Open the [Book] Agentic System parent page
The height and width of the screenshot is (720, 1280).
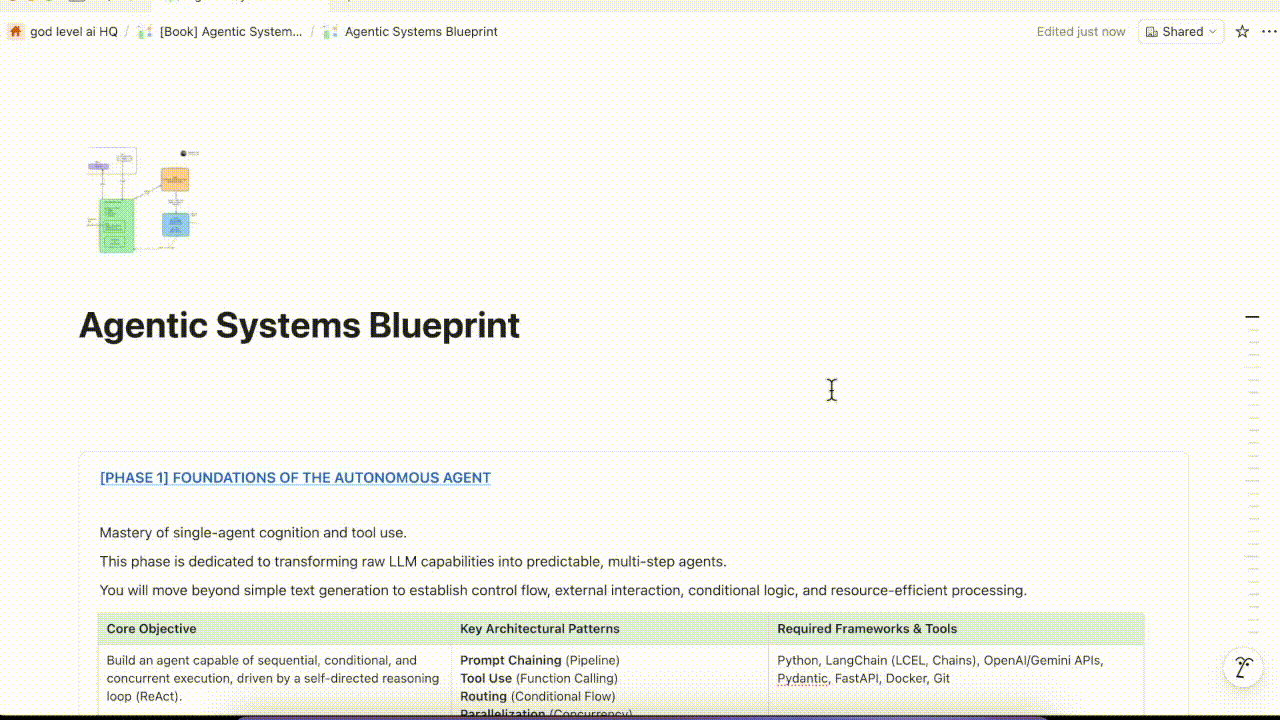click(x=230, y=31)
